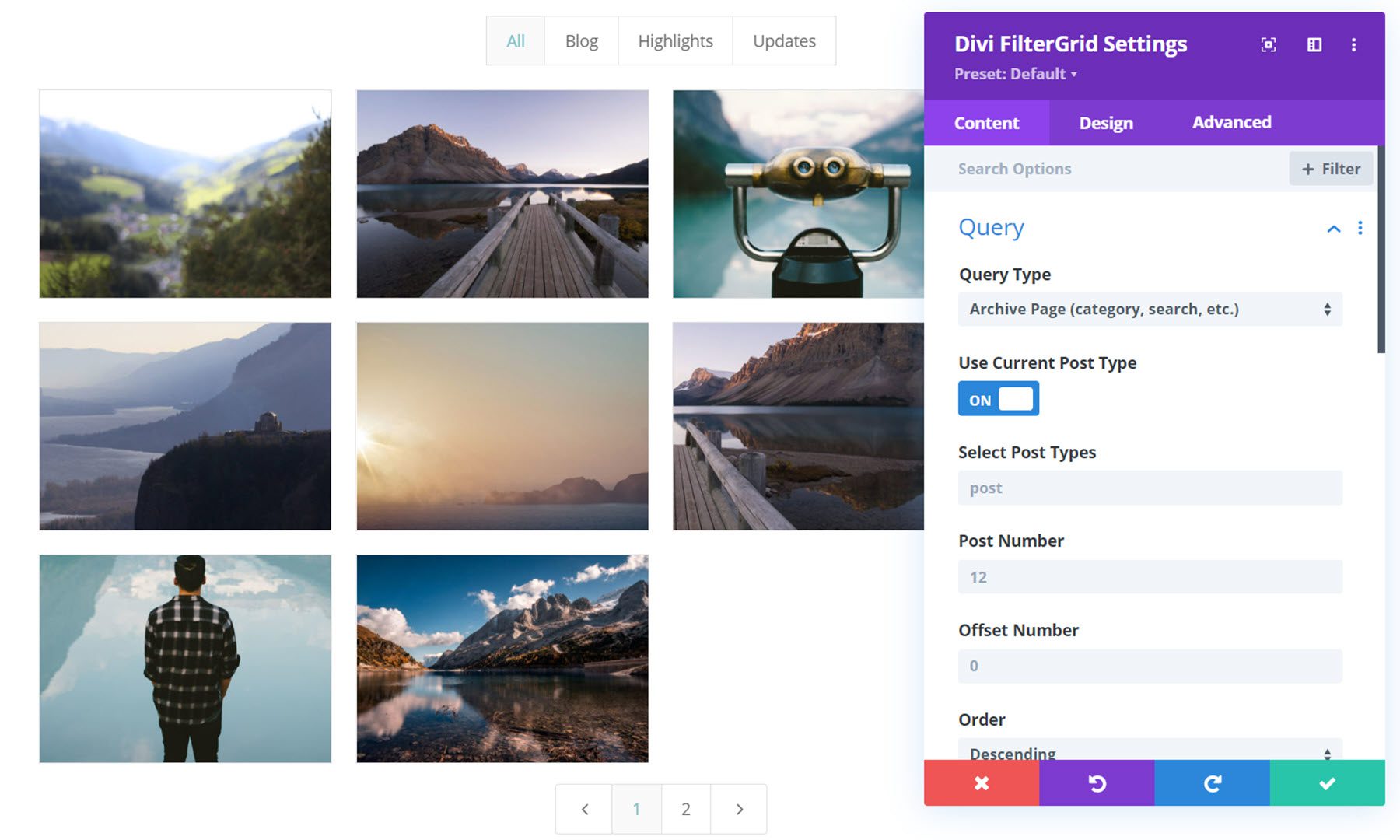Click the next page arrow
Screen dimensions: 1400x840
click(x=739, y=809)
